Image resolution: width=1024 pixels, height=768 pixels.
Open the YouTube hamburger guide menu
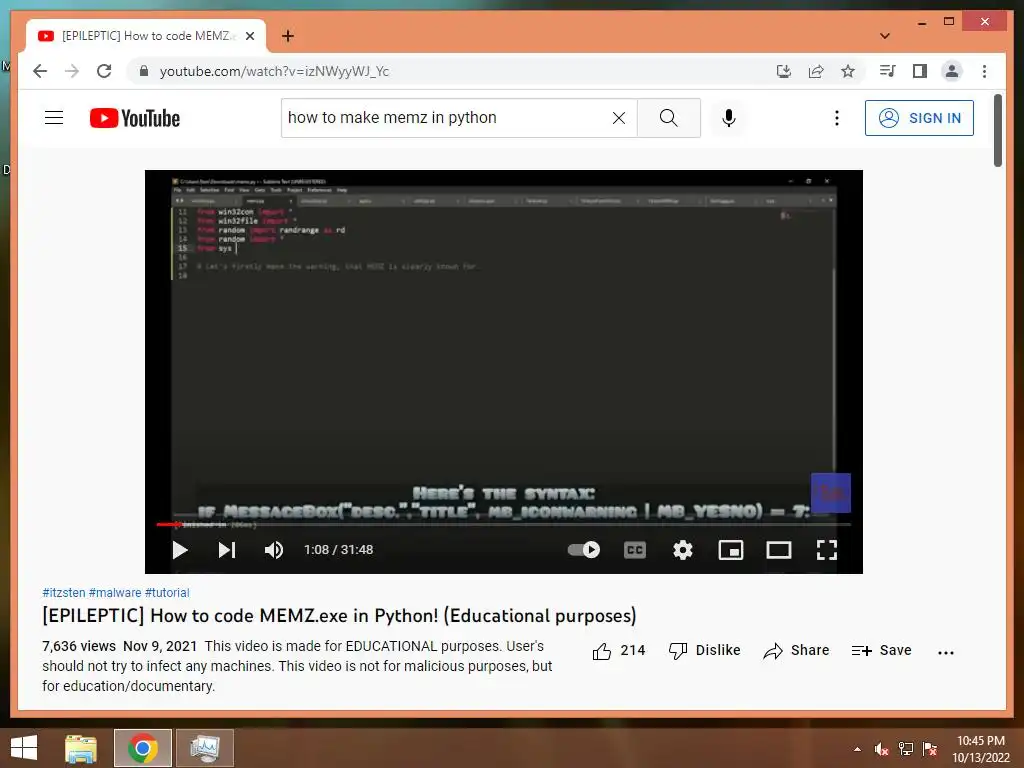coord(54,118)
